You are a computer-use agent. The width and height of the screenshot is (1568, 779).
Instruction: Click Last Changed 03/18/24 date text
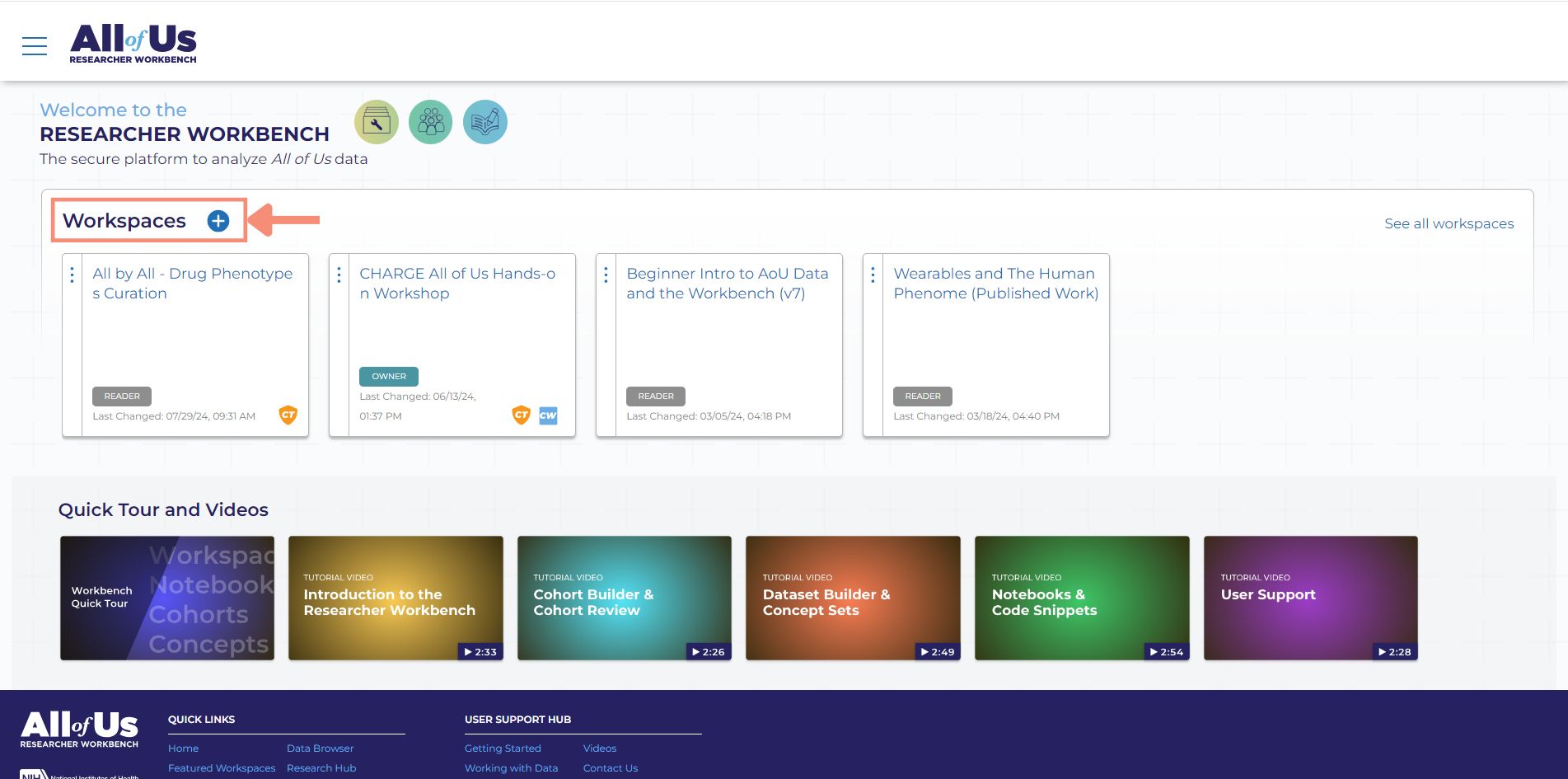(976, 416)
